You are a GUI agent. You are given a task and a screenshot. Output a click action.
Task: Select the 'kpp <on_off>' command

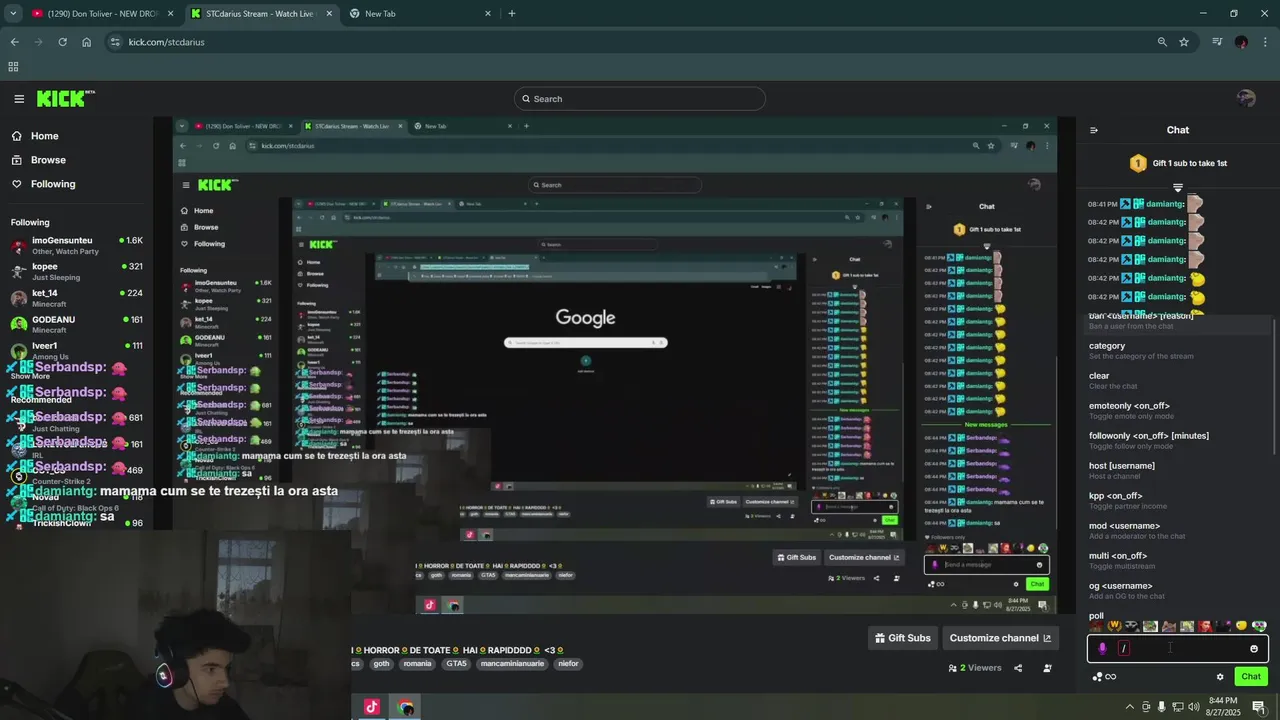tap(1178, 501)
